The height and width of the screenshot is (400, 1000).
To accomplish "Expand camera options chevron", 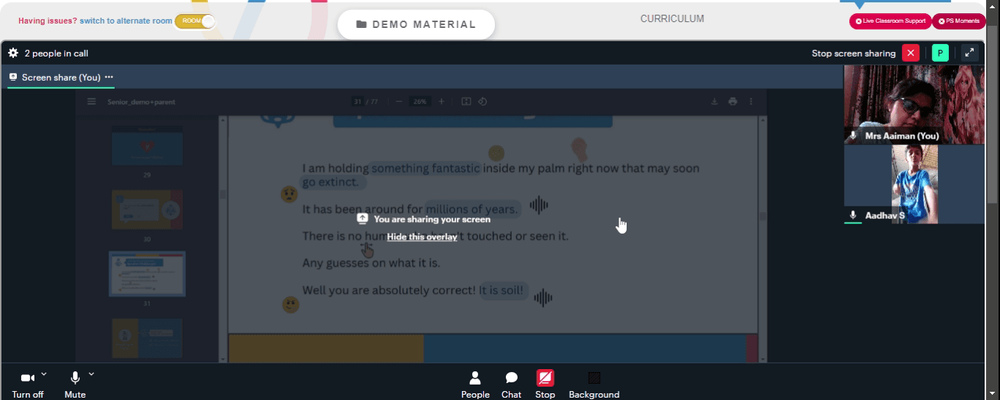I will [44, 374].
